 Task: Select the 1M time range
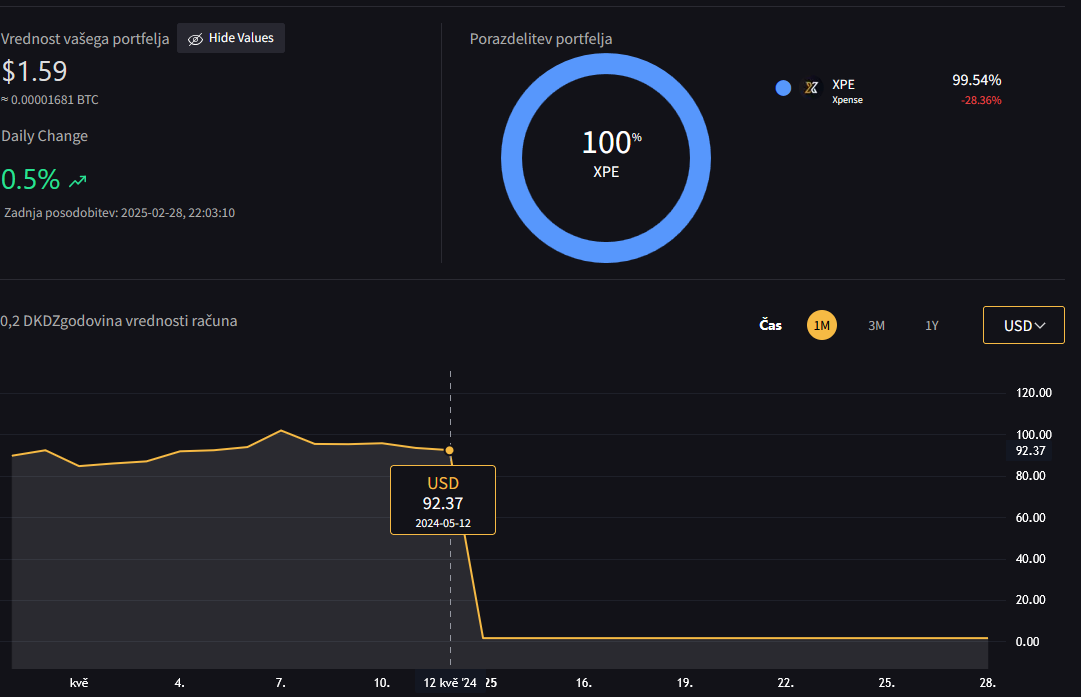click(x=822, y=325)
